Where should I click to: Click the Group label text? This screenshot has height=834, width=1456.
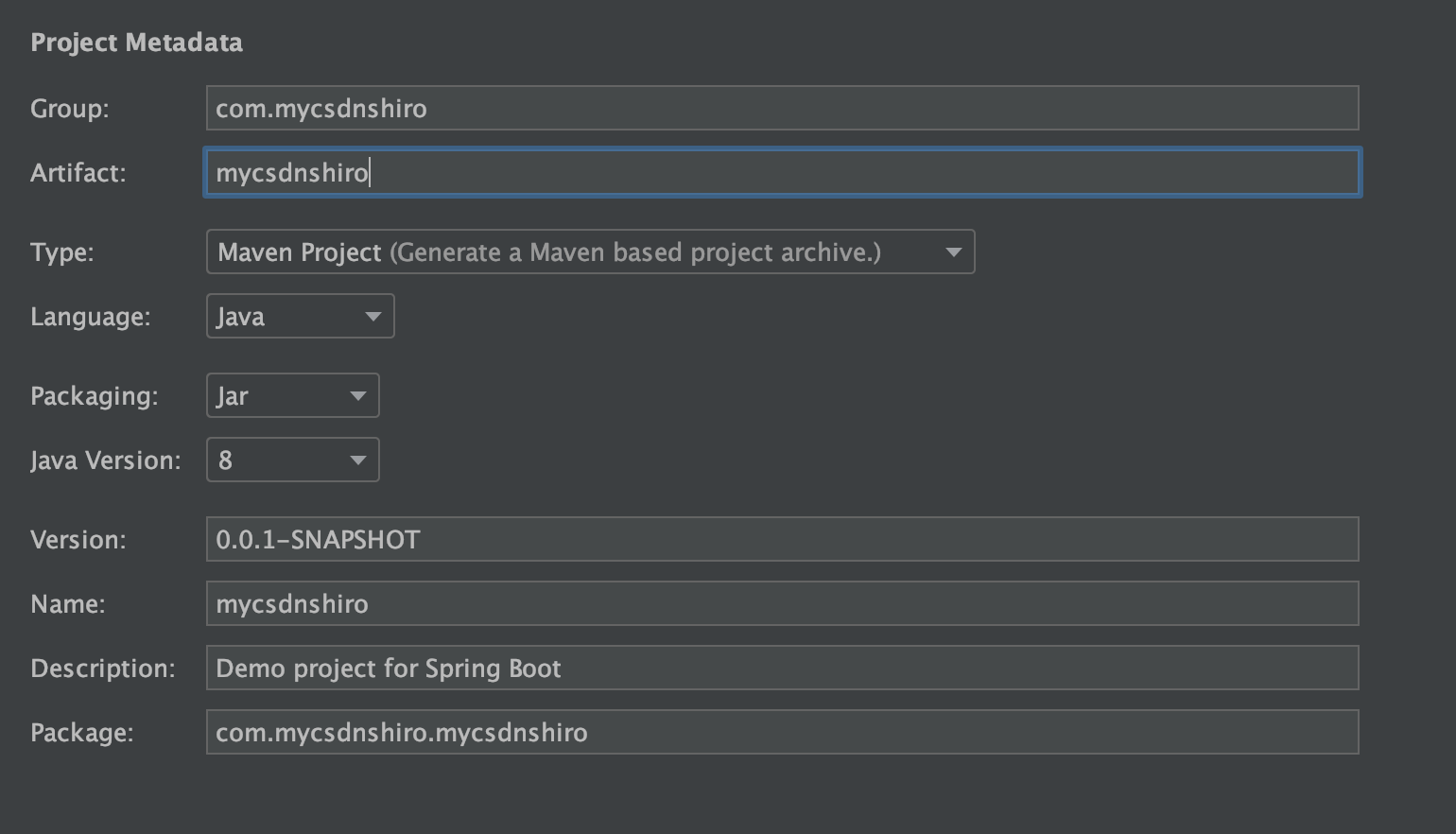[69, 109]
